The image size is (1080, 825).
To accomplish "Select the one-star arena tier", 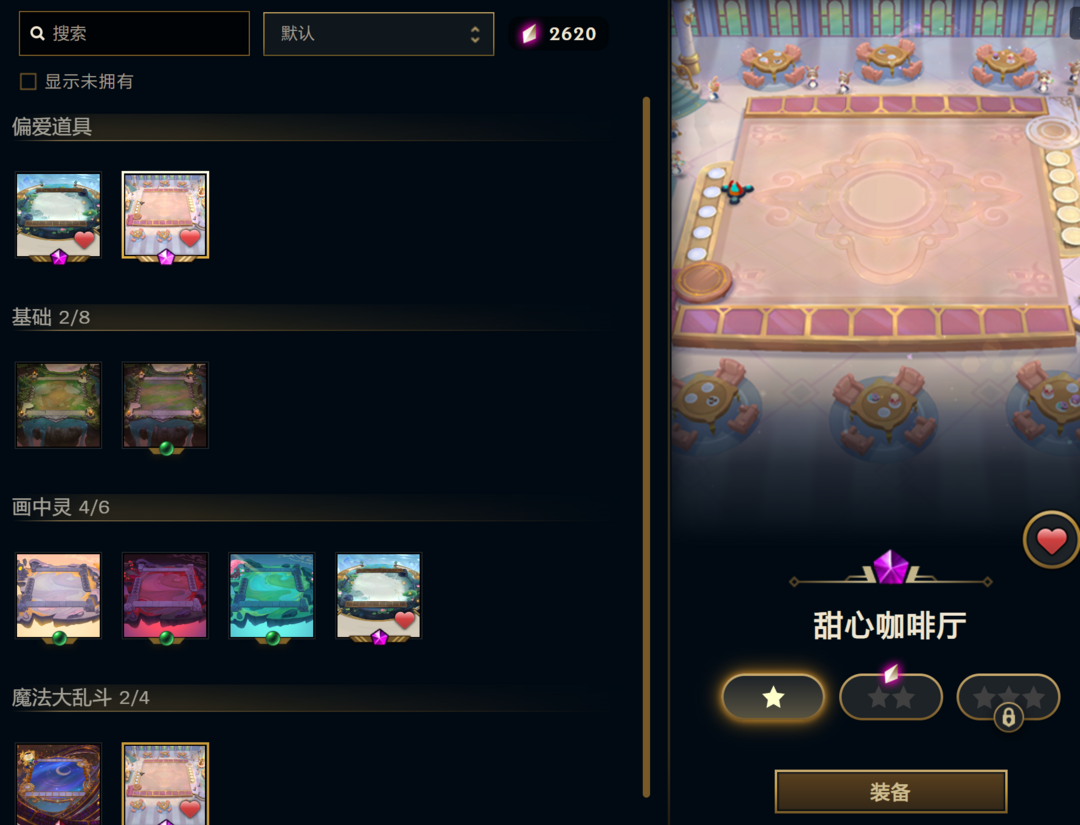I will point(773,697).
